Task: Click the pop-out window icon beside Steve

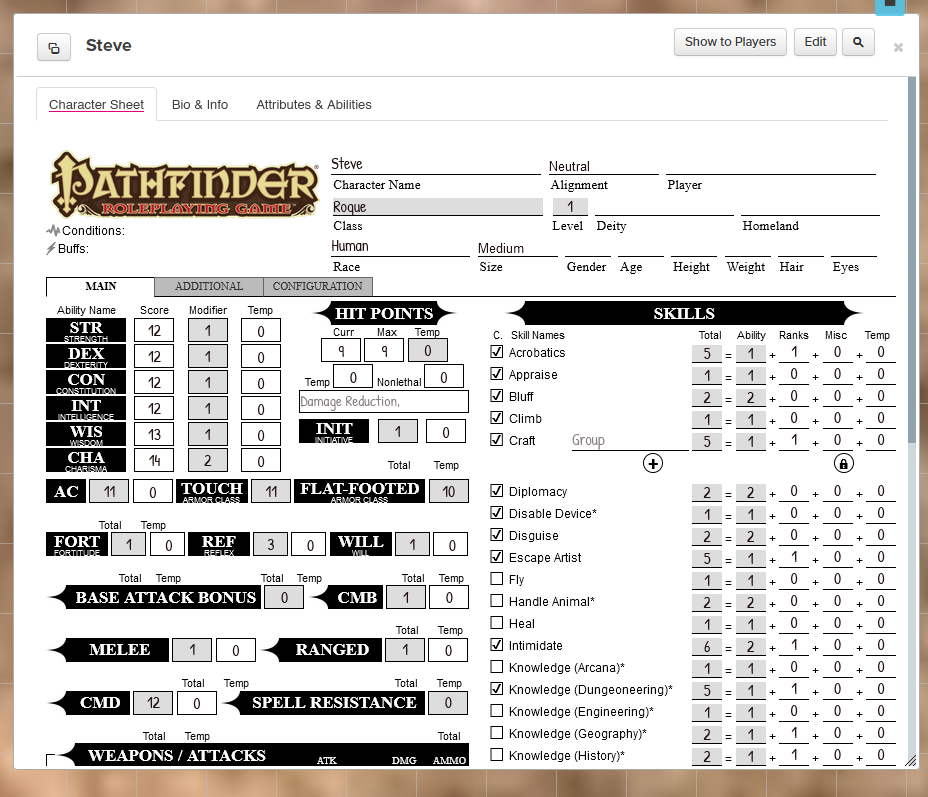Action: pos(54,47)
